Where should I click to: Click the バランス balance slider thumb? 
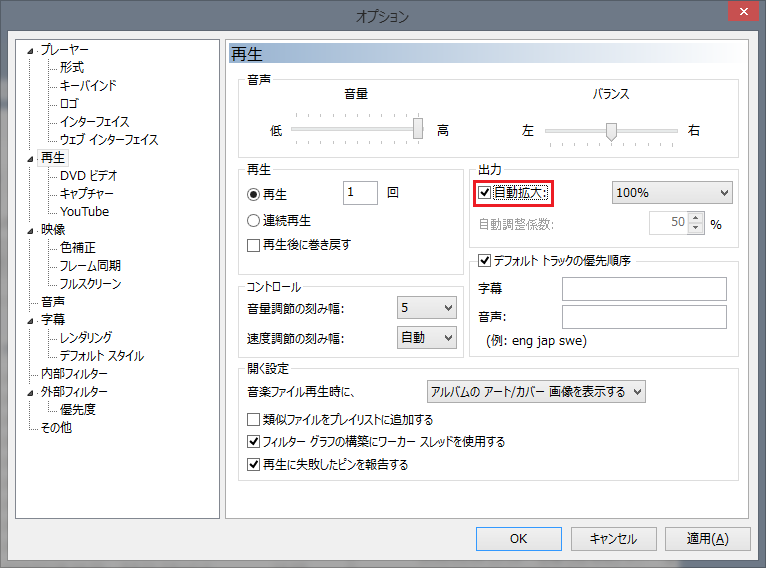[x=611, y=131]
